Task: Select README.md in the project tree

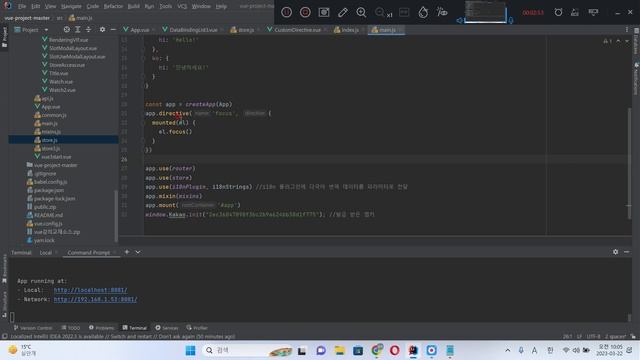Action: [48, 215]
